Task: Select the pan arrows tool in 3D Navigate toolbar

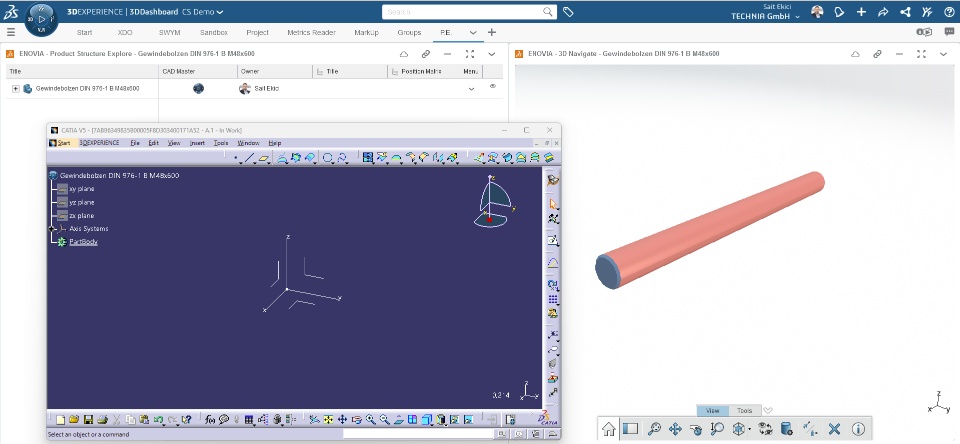Action: tap(675, 429)
